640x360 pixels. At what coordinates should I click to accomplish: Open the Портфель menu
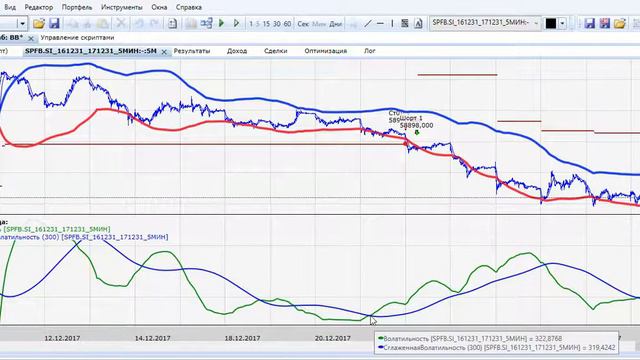(x=77, y=7)
